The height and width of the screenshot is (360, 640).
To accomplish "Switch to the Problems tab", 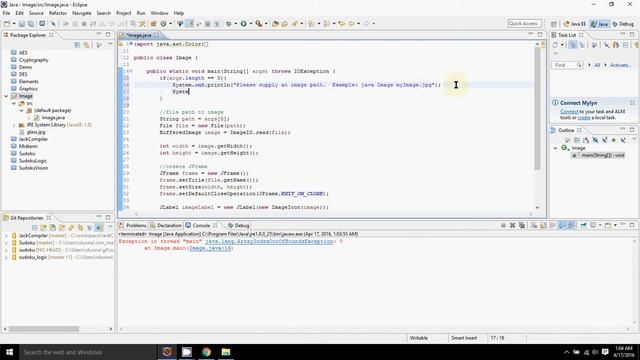I will [x=133, y=225].
